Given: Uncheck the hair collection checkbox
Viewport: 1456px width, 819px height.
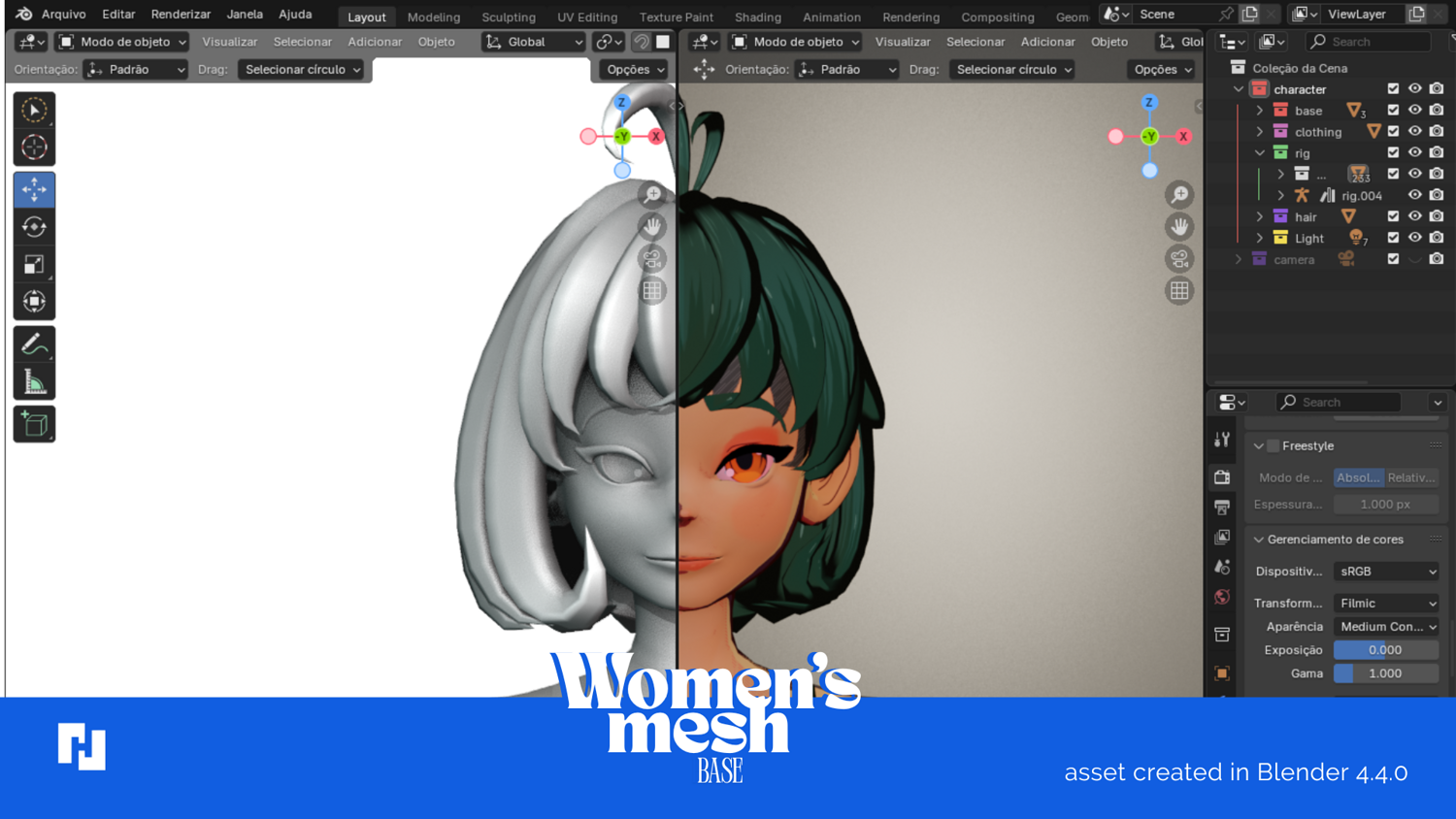Looking at the screenshot, I should pos(1393,216).
